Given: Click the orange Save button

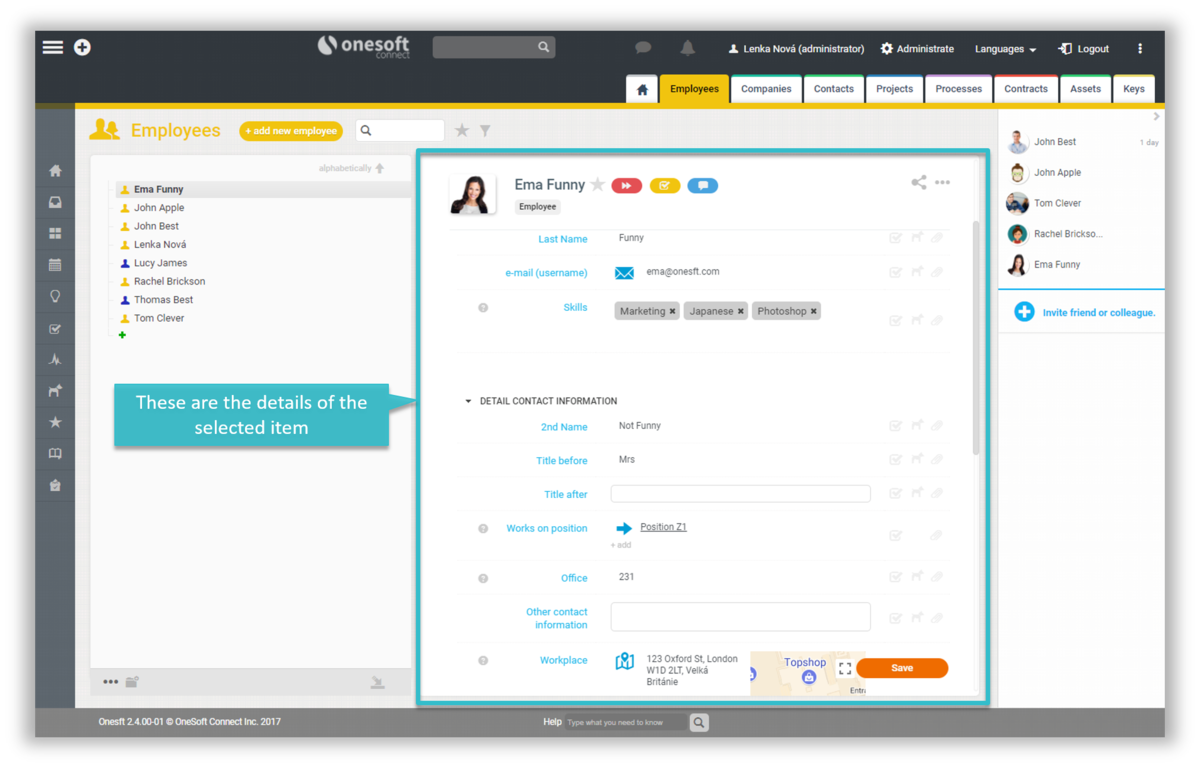Looking at the screenshot, I should point(902,668).
